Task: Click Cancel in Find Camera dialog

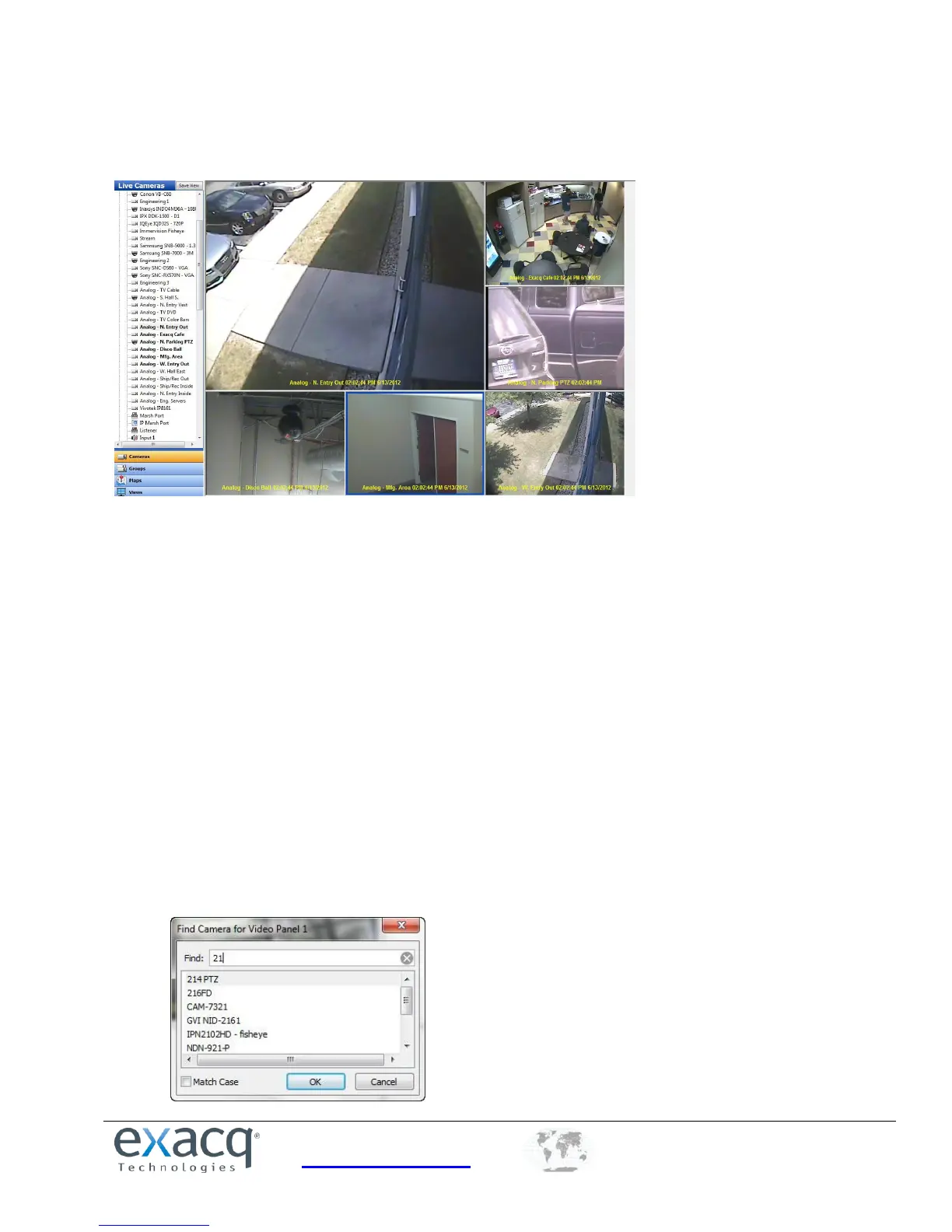Action: pyautogui.click(x=383, y=1082)
